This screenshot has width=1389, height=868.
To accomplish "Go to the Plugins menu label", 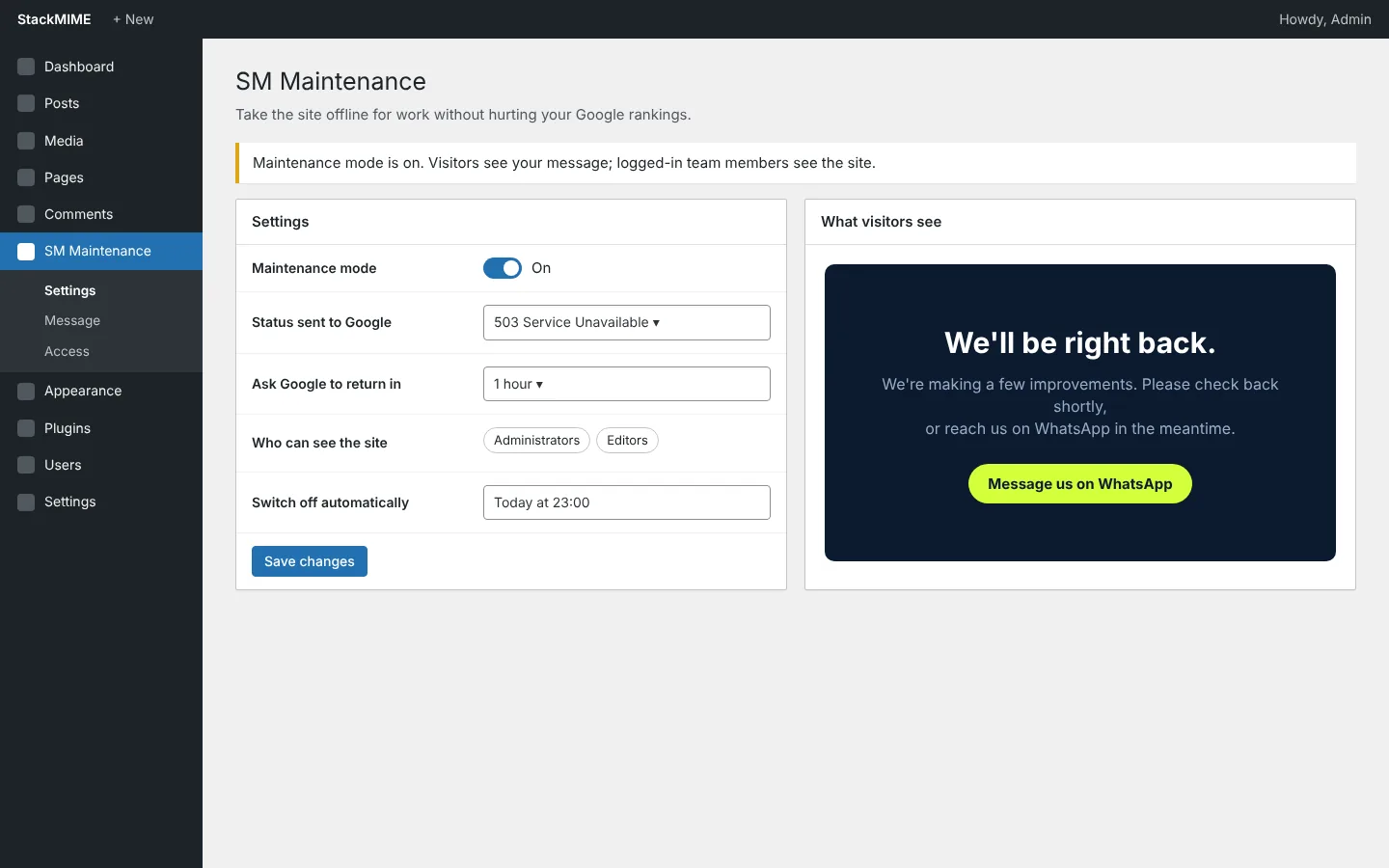I will 68,428.
